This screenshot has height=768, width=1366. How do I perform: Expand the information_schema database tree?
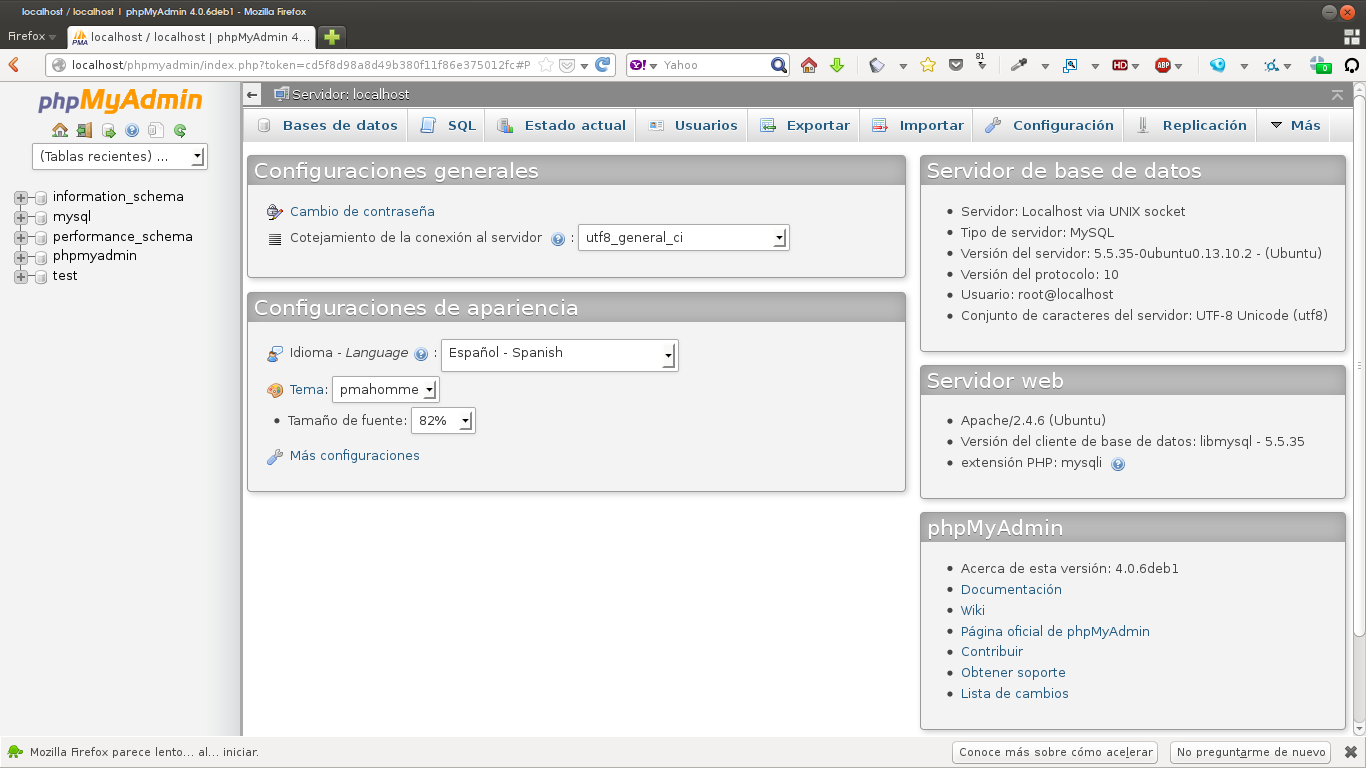click(x=21, y=198)
